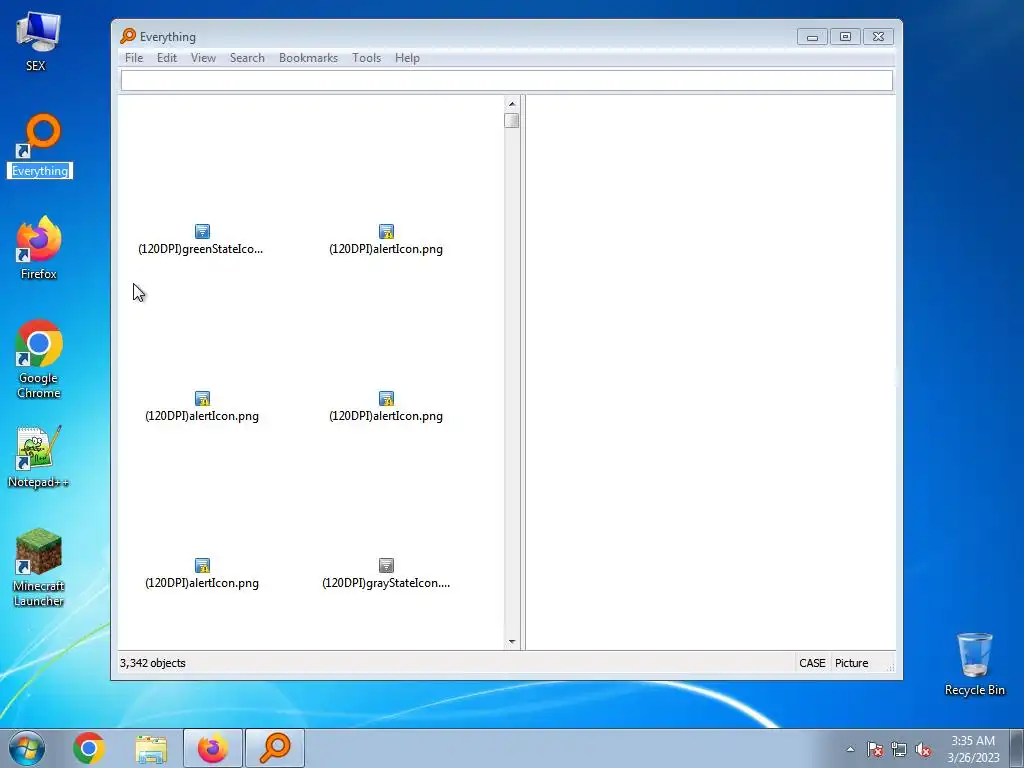
Task: Select alertIcon.png thumbnail beside grayStateIcon file
Action: [202, 565]
